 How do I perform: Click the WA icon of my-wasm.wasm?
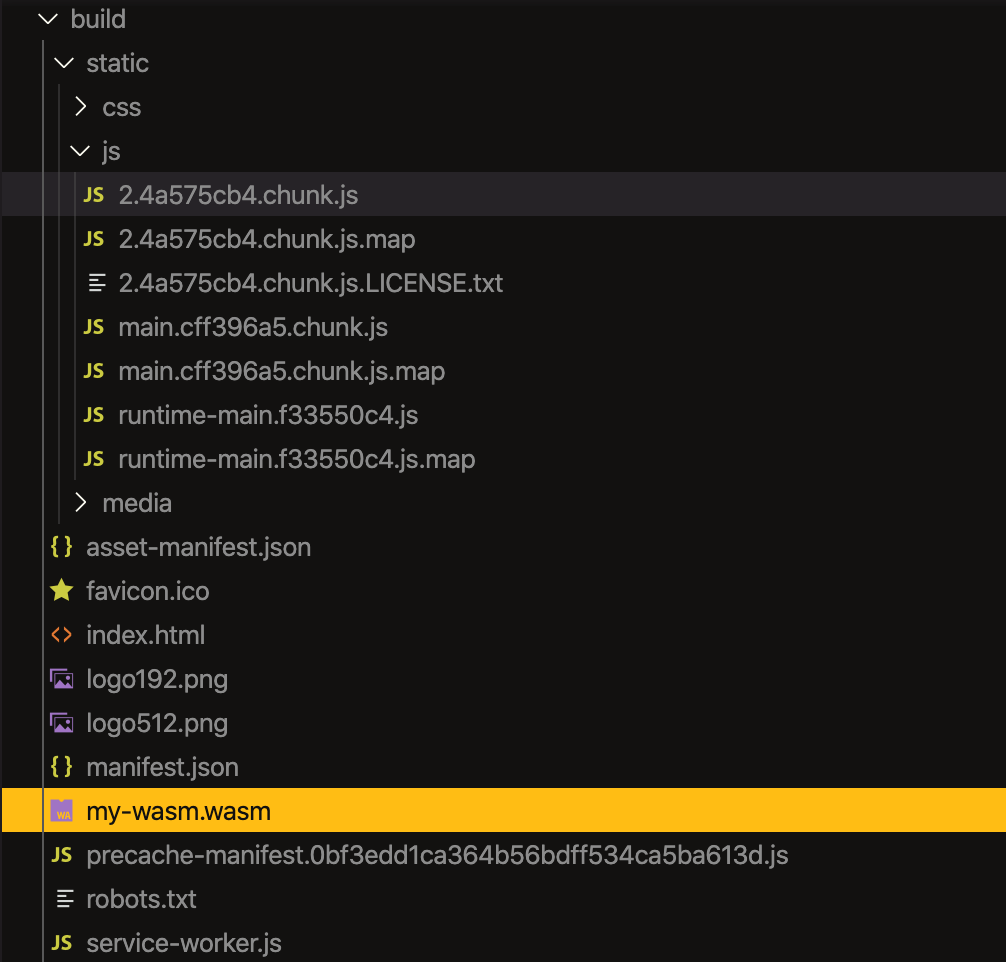(x=62, y=811)
